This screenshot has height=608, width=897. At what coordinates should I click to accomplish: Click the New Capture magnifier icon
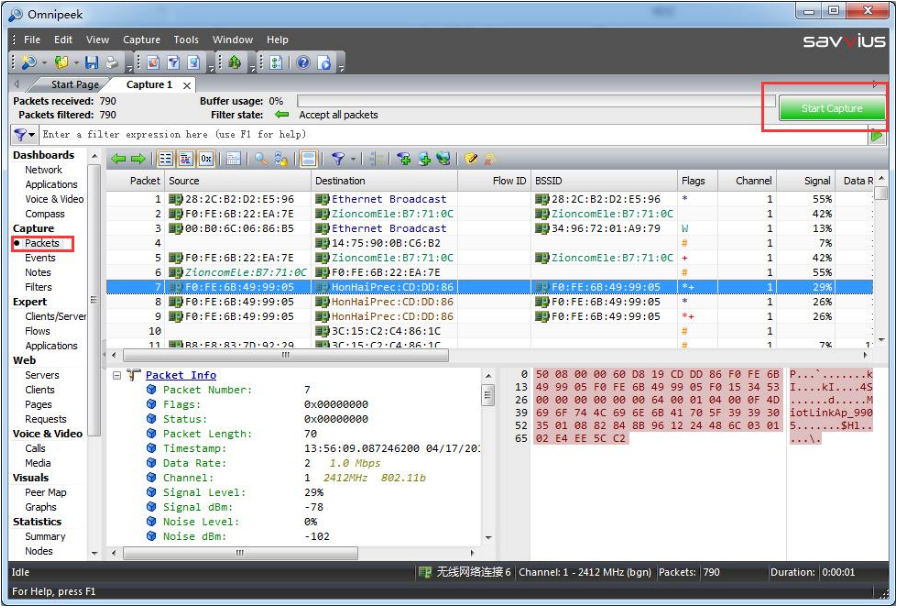point(29,62)
